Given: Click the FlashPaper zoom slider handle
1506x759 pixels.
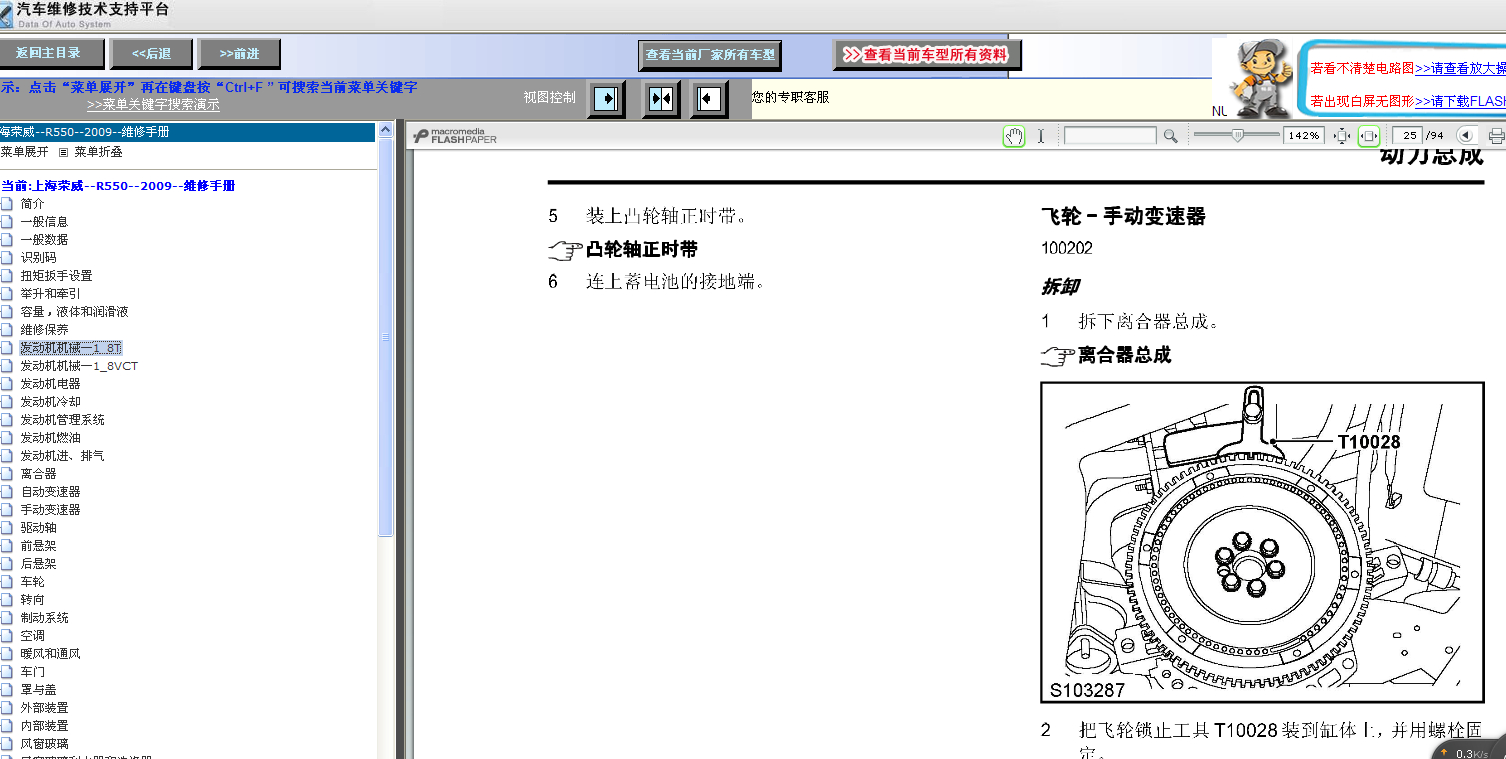Looking at the screenshot, I should [x=1238, y=135].
